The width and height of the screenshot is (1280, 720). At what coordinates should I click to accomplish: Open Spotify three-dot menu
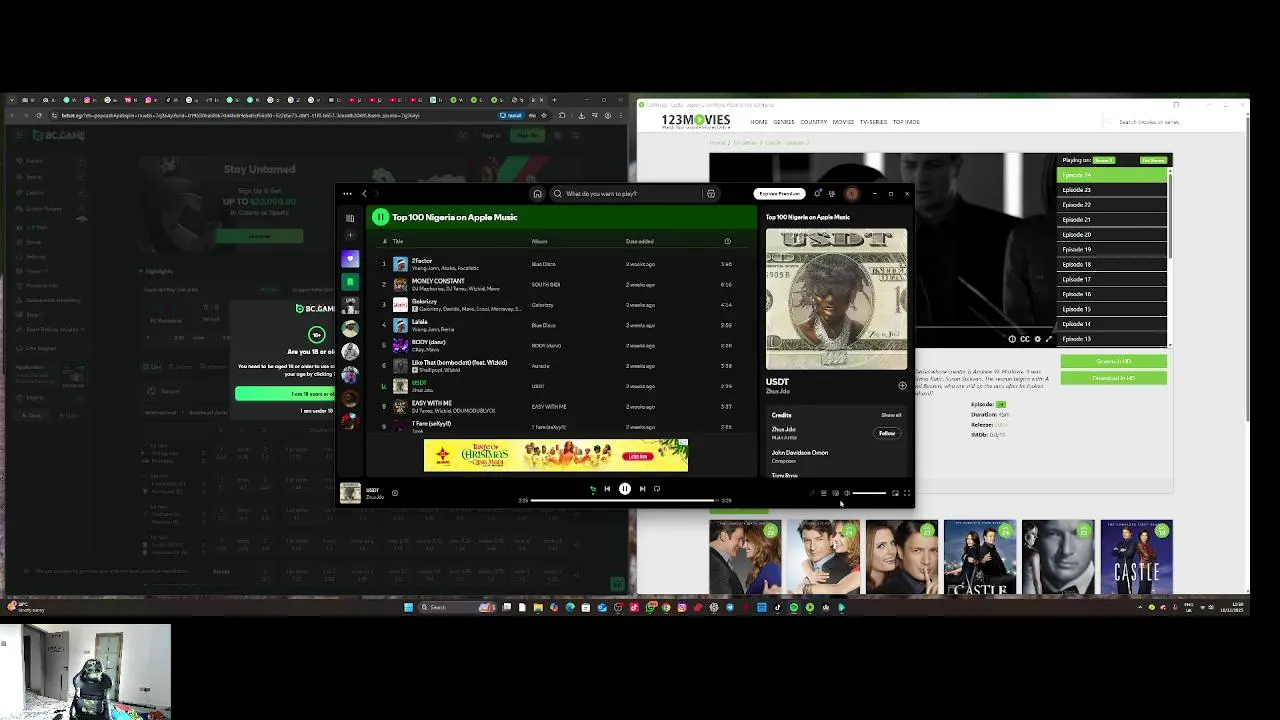[x=347, y=194]
